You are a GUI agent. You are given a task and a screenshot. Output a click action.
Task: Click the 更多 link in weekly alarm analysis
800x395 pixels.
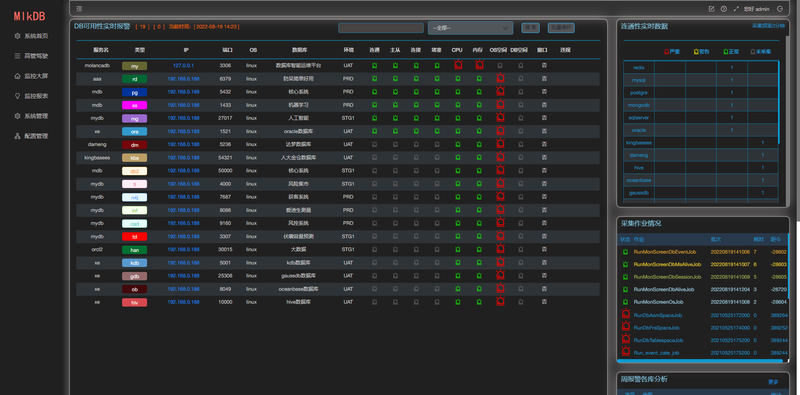(x=773, y=382)
